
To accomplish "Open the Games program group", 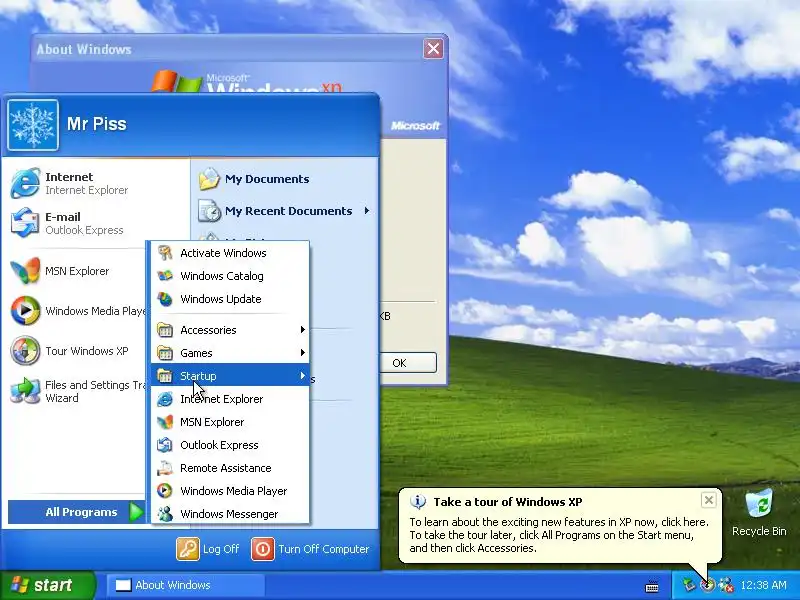I will pyautogui.click(x=230, y=353).
